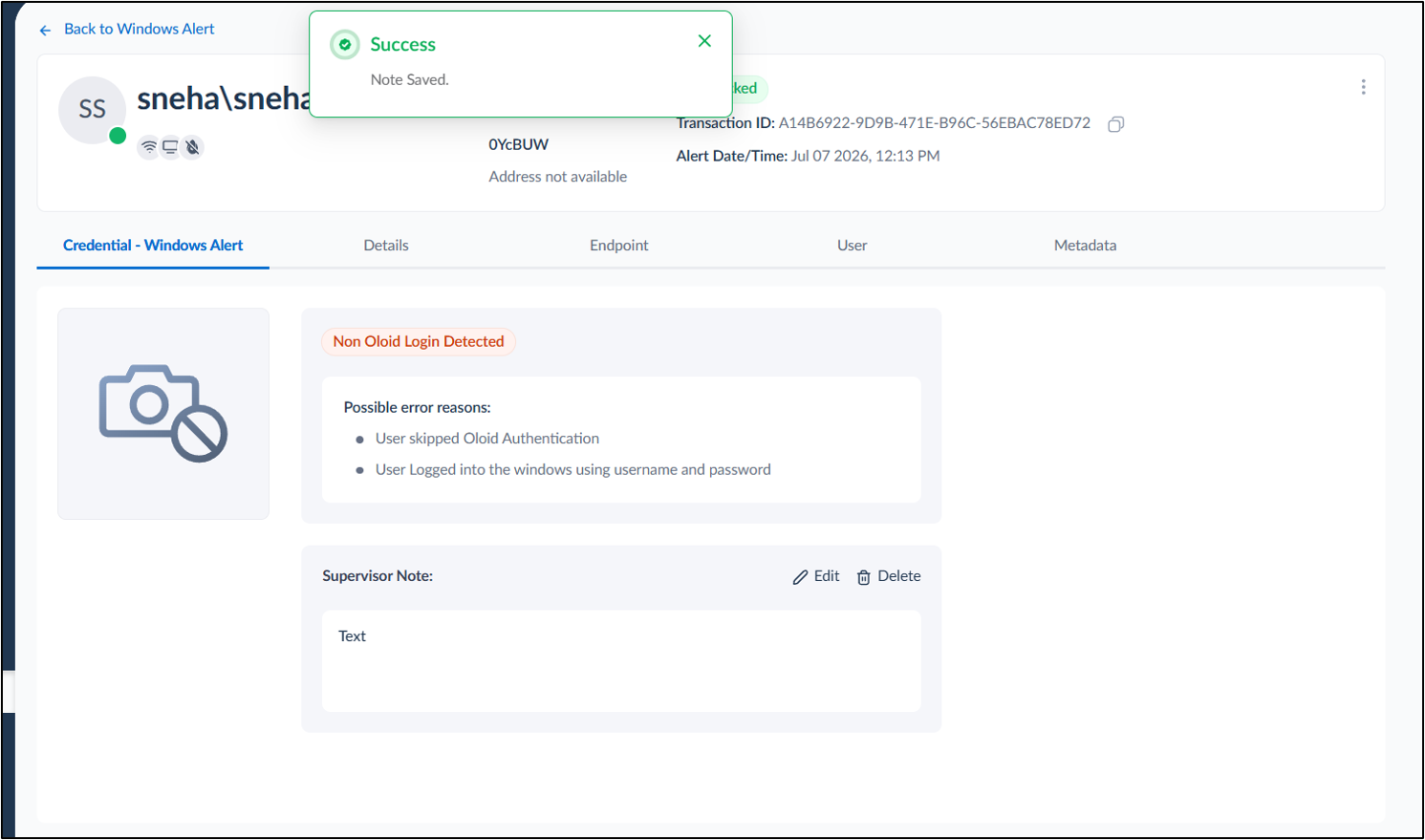Image resolution: width=1425 pixels, height=840 pixels.
Task: Open the three-dot more options menu
Action: pos(1363,87)
